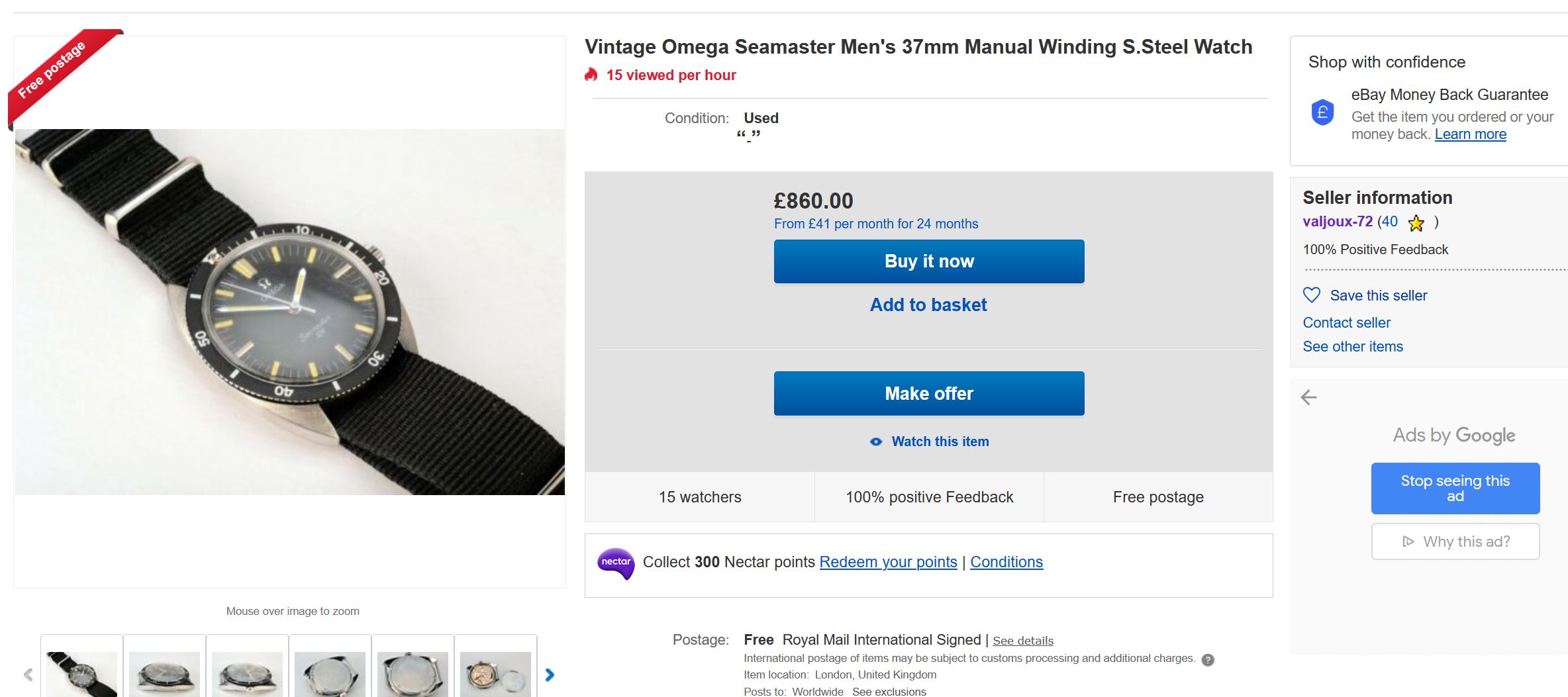This screenshot has height=697, width=1568.
Task: Click the Money Back Guarantee shield icon
Action: point(1322,113)
